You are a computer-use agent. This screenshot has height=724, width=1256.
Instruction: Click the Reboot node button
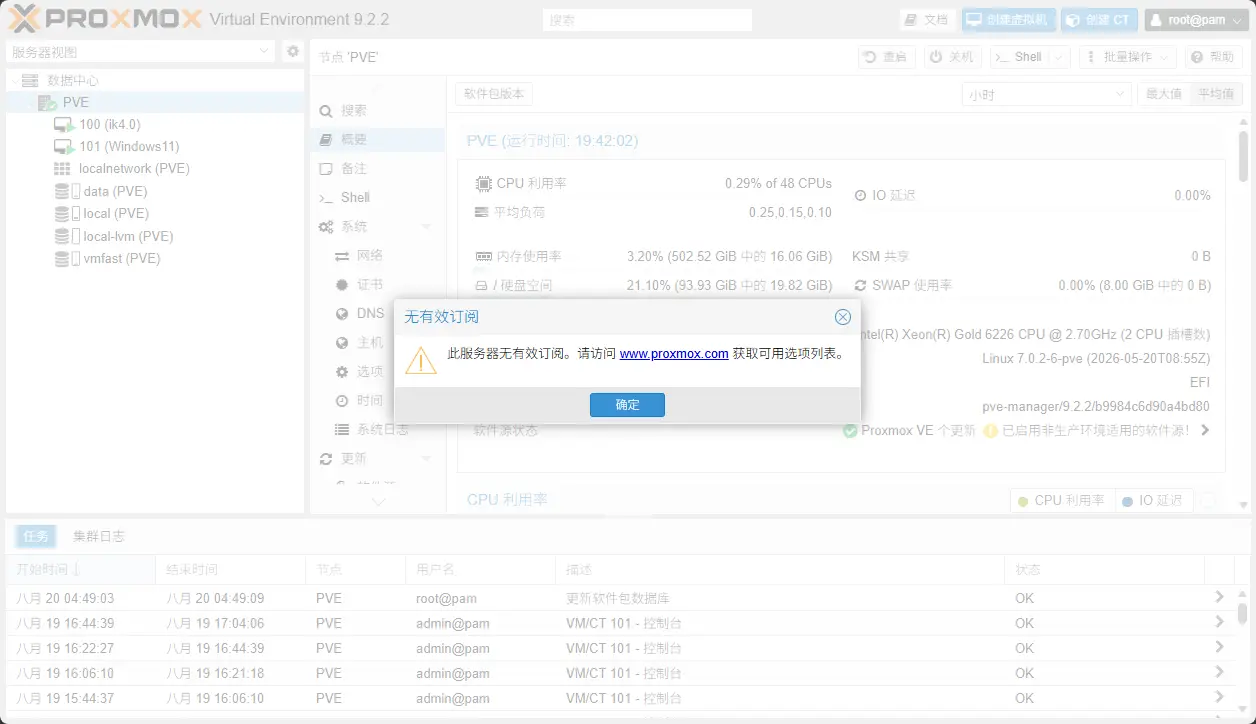(886, 57)
